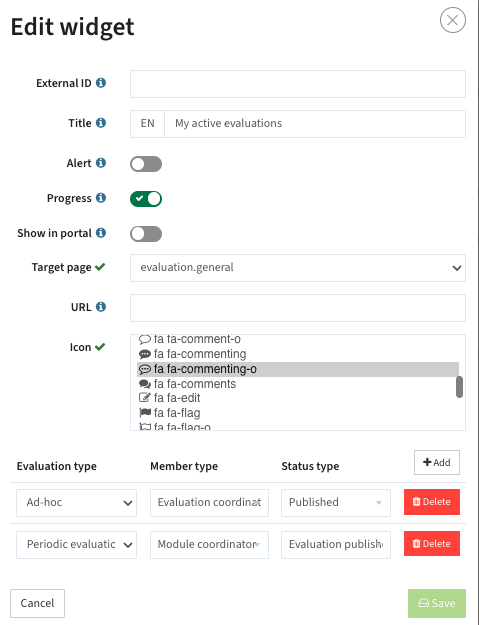479x625 pixels.
Task: Enable the Alert toggle
Action: pos(146,164)
